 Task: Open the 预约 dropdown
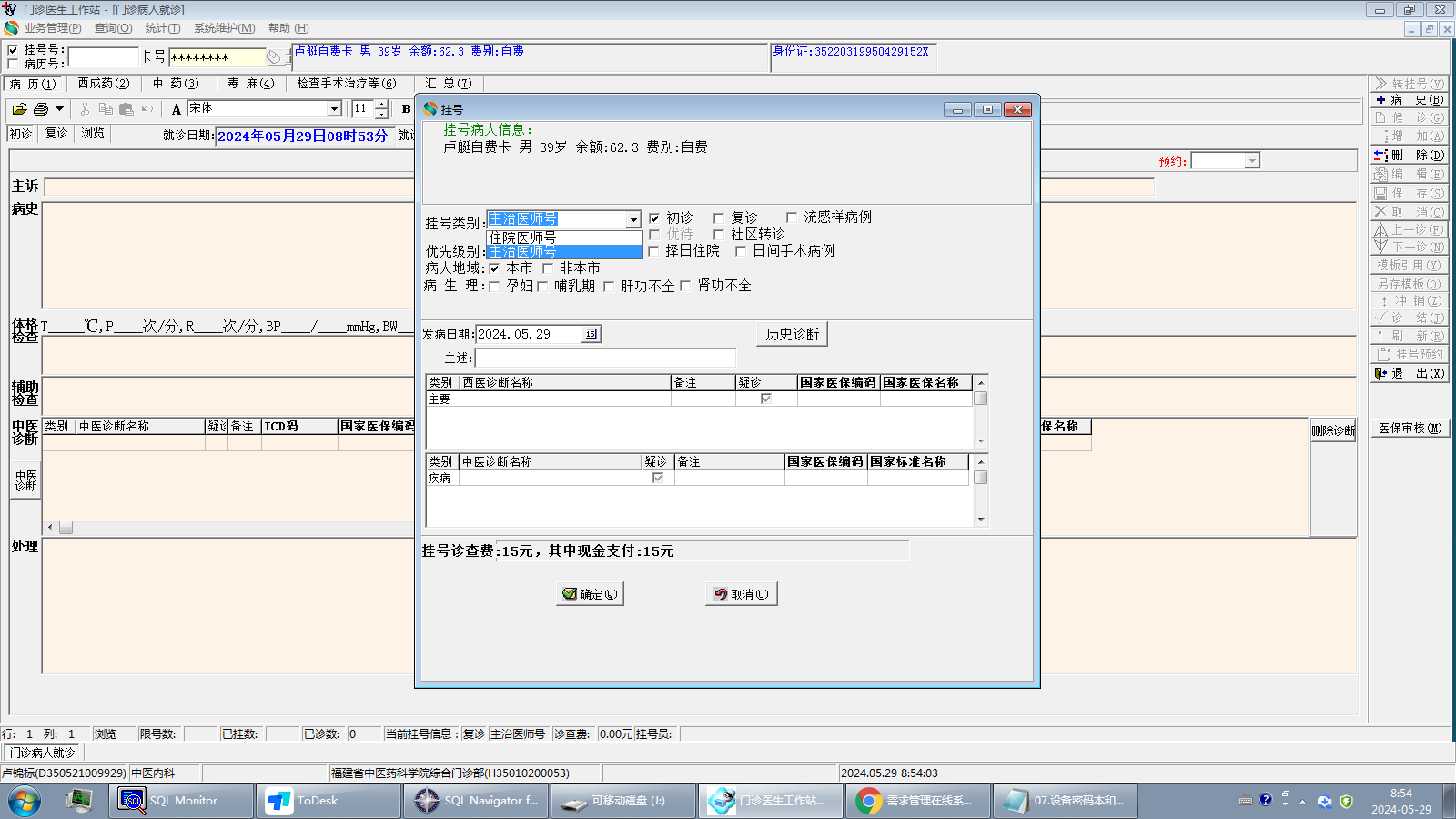point(1252,161)
